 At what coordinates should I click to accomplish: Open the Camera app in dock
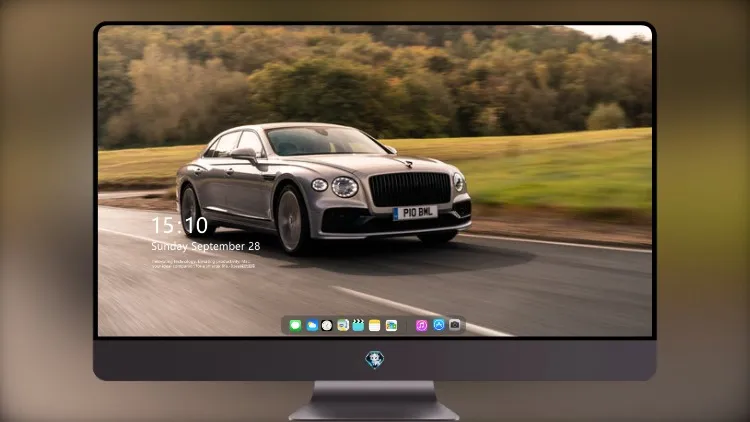(x=454, y=325)
